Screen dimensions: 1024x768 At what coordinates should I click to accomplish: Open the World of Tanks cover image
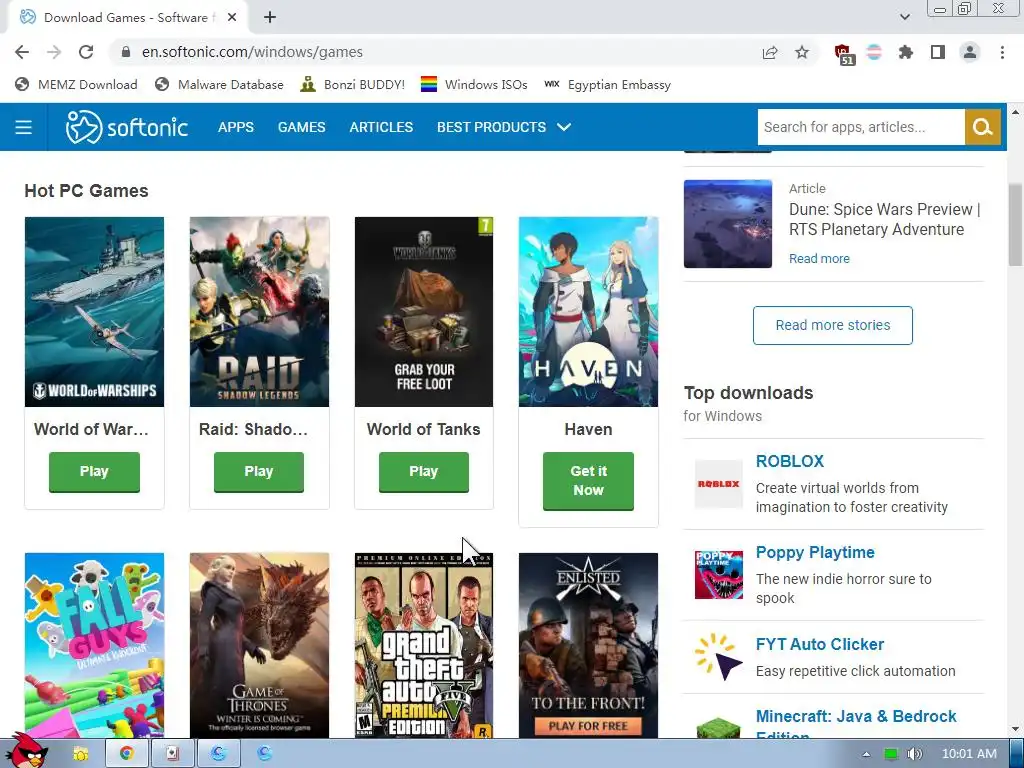424,312
